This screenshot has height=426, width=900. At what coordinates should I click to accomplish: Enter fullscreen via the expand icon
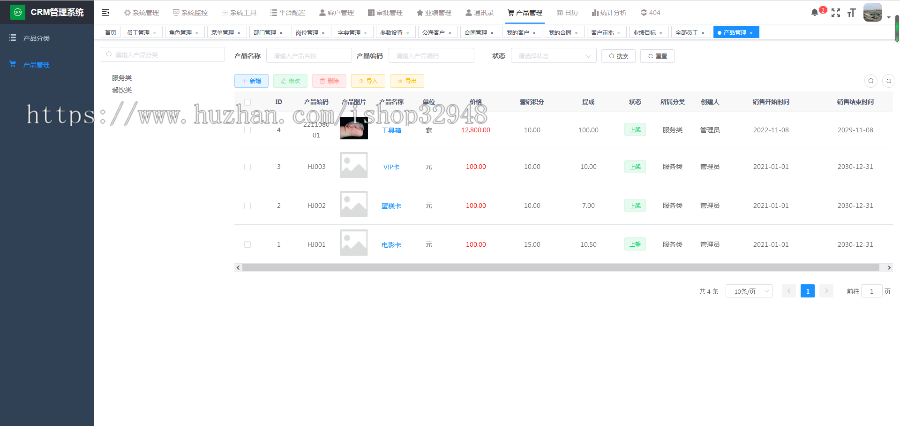835,12
